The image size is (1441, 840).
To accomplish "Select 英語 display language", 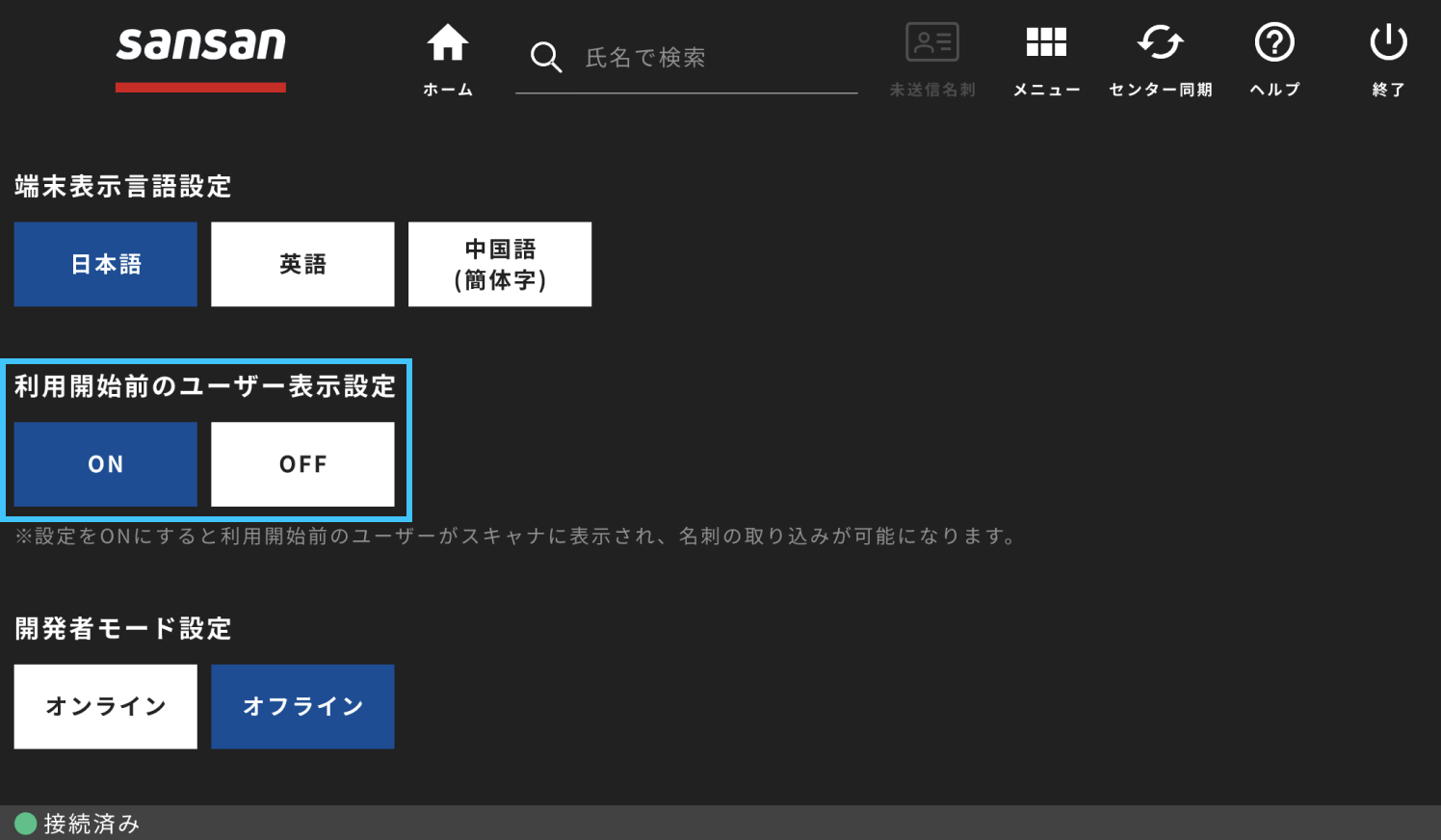I will pyautogui.click(x=302, y=264).
